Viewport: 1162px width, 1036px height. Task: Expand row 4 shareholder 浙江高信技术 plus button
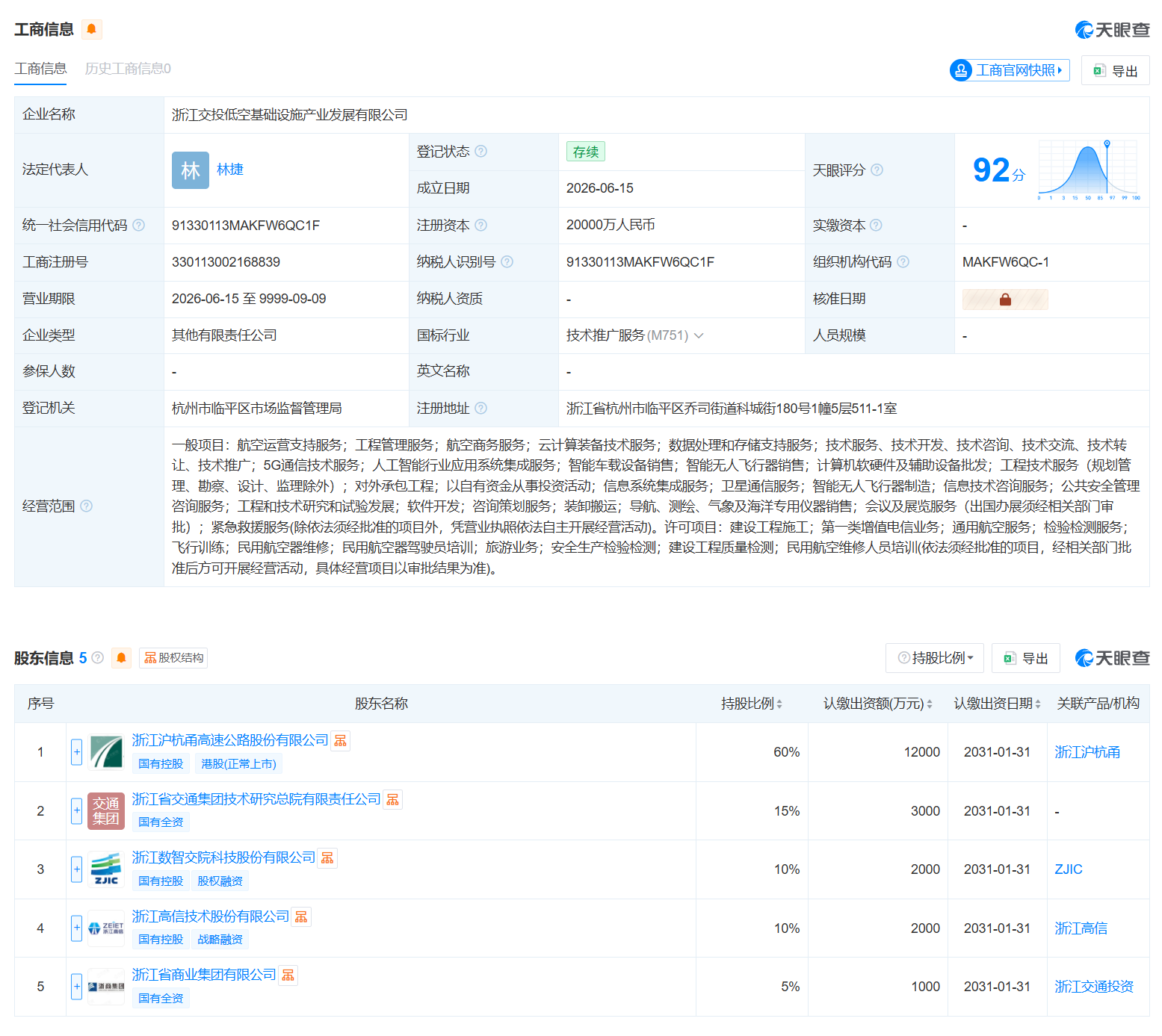(x=77, y=928)
